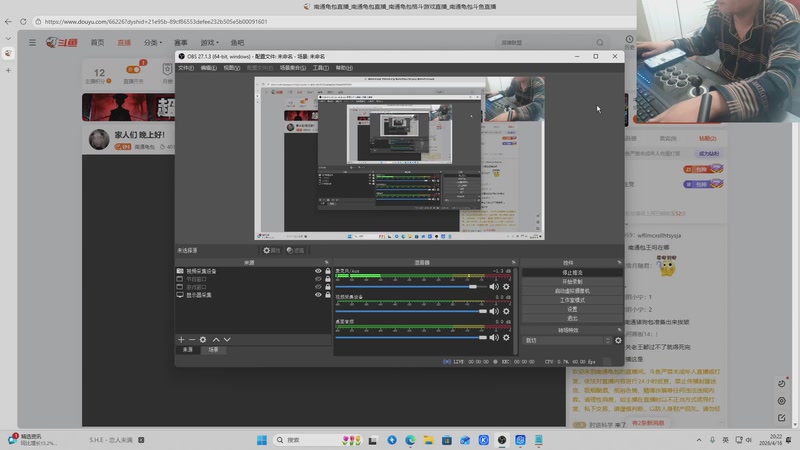Viewport: 800px width, 450px height.
Task: Click the Douyu logo in the browser
Action: (61, 42)
